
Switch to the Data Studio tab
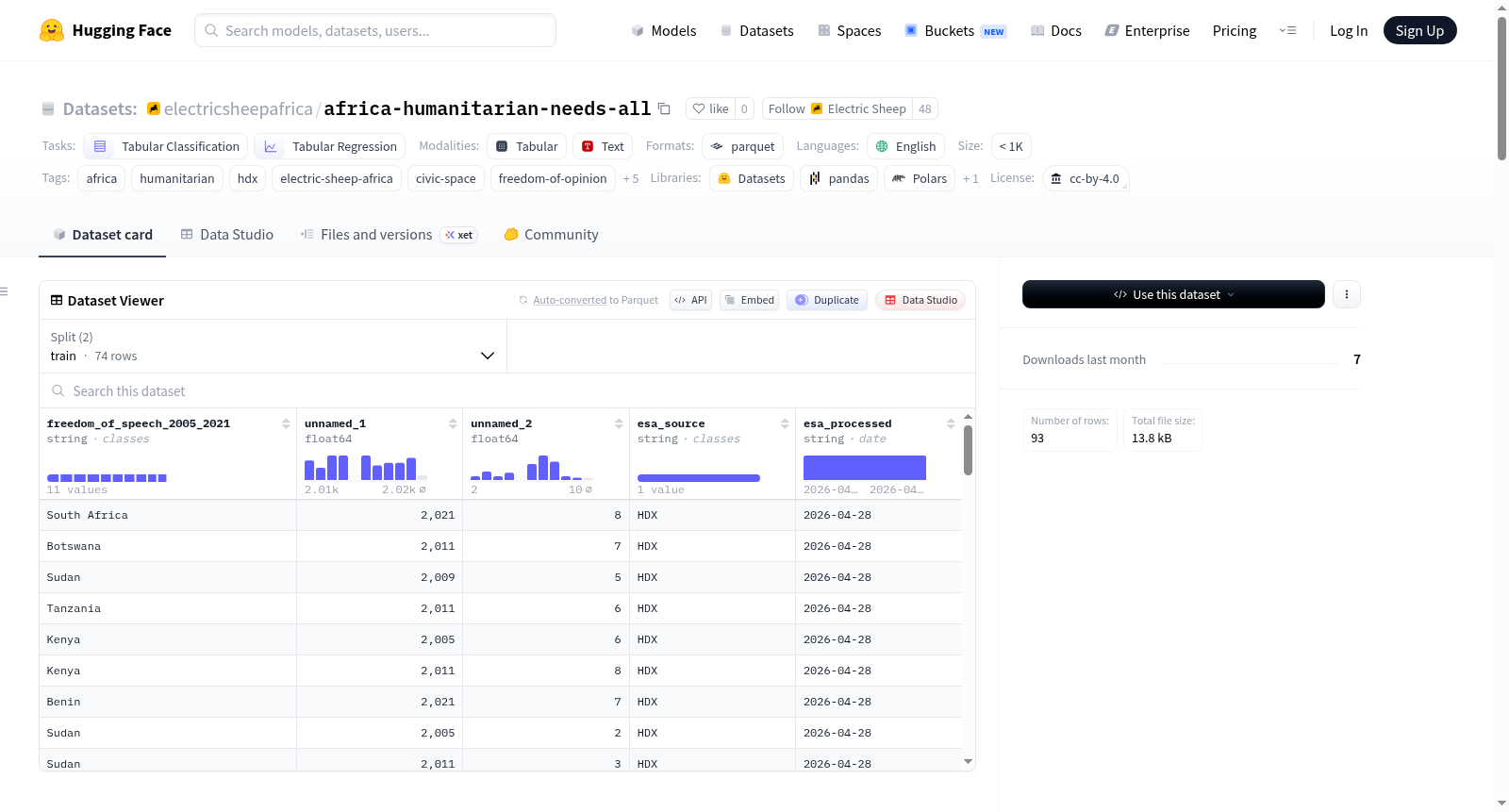click(227, 235)
